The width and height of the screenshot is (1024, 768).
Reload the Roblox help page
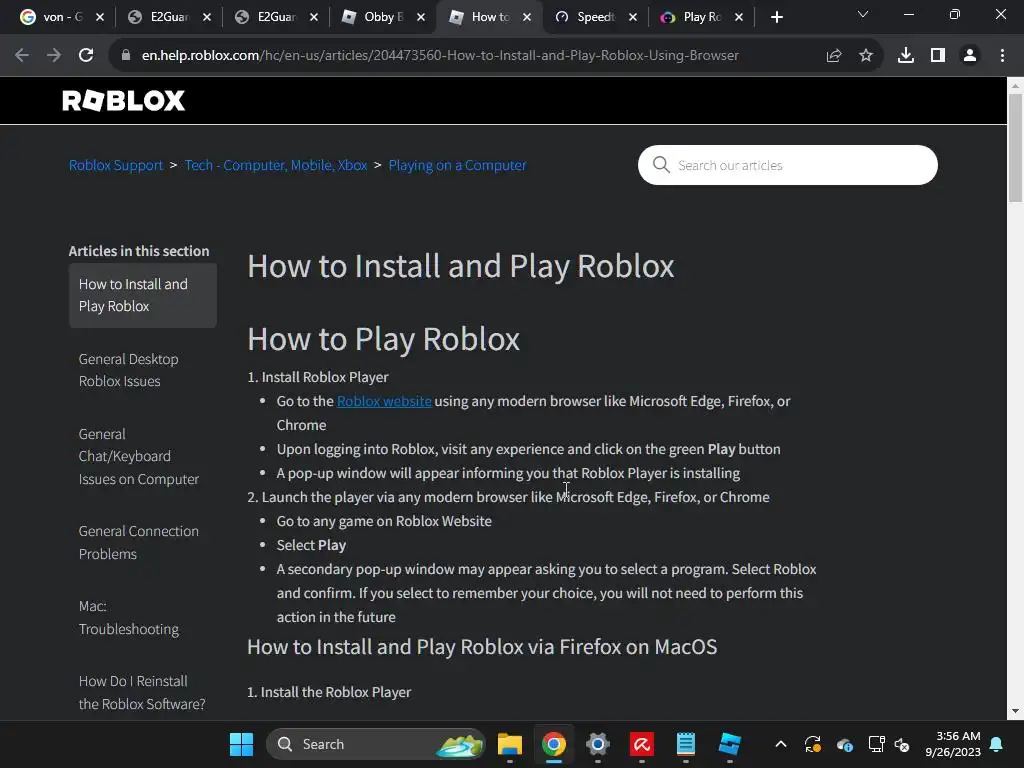tap(86, 56)
